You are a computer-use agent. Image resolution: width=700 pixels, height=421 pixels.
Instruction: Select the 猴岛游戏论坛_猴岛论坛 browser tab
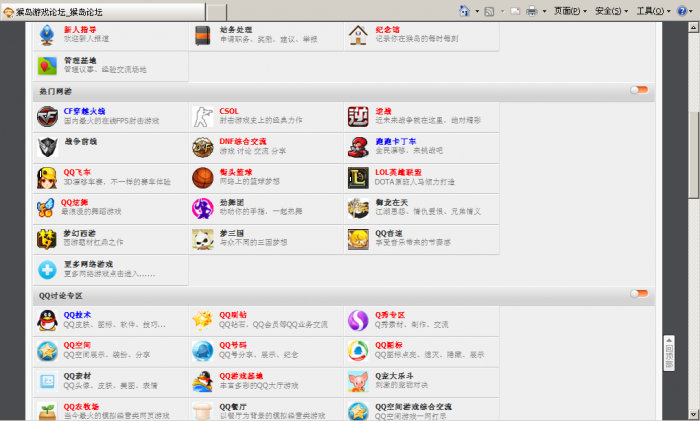coord(103,12)
